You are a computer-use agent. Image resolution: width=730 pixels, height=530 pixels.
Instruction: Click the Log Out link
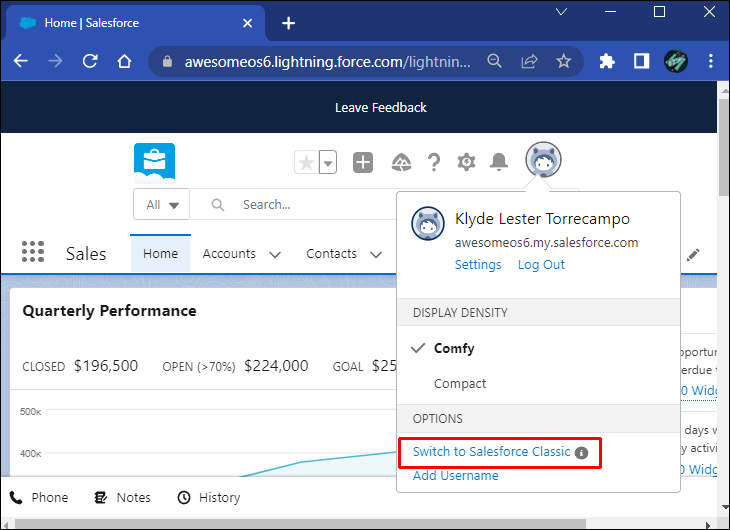[541, 265]
